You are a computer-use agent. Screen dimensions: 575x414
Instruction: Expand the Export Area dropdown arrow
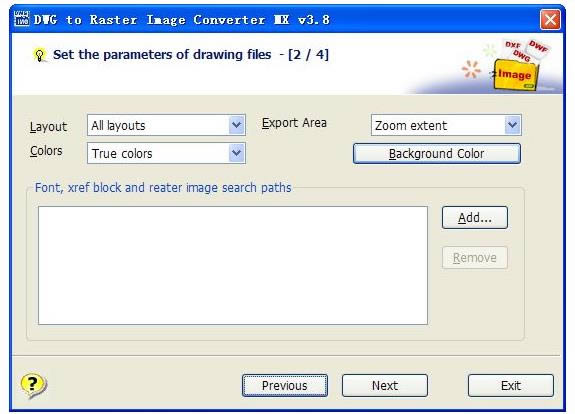click(x=512, y=125)
